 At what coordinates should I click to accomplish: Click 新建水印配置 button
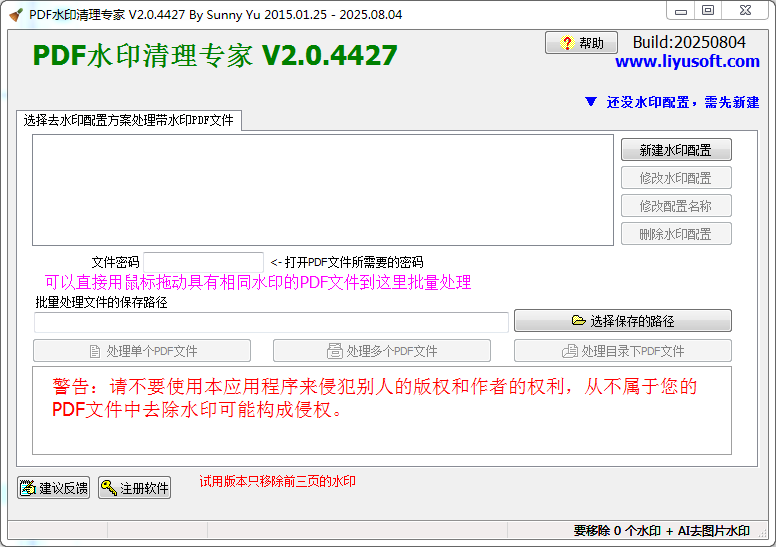click(x=676, y=150)
